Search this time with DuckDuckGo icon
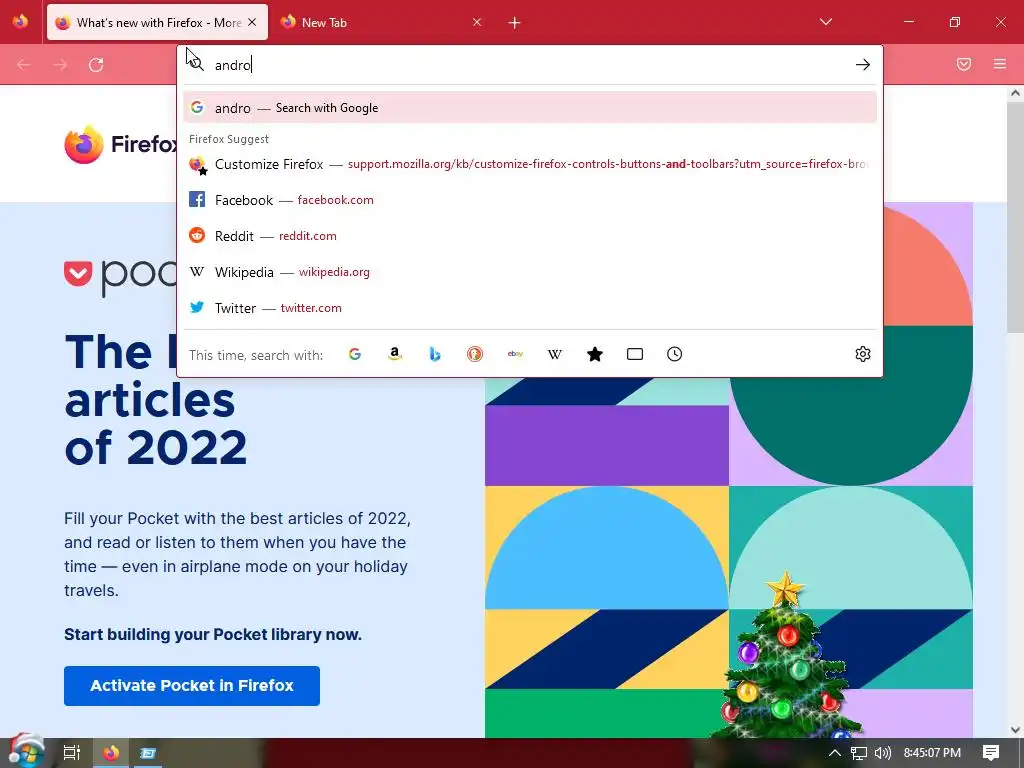1024x768 pixels. (475, 354)
